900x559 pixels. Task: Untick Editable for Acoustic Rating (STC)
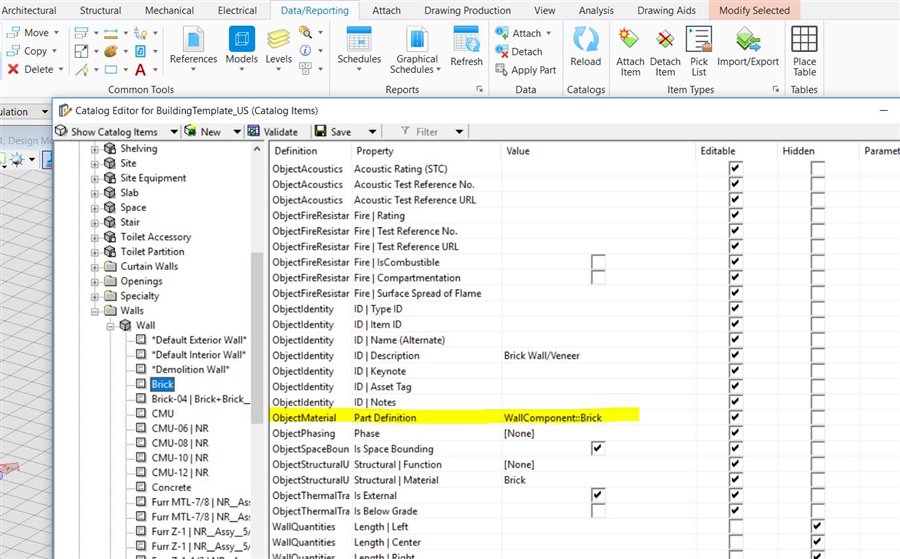tap(735, 168)
